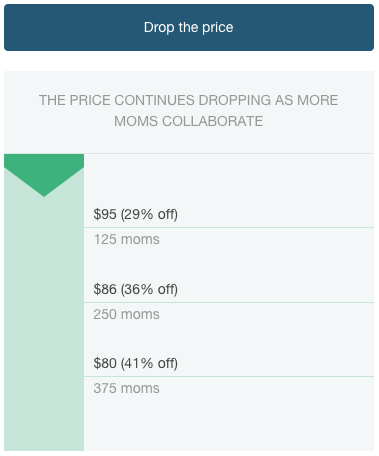Click the MOMS COLLABORATE heading line

(x=189, y=121)
